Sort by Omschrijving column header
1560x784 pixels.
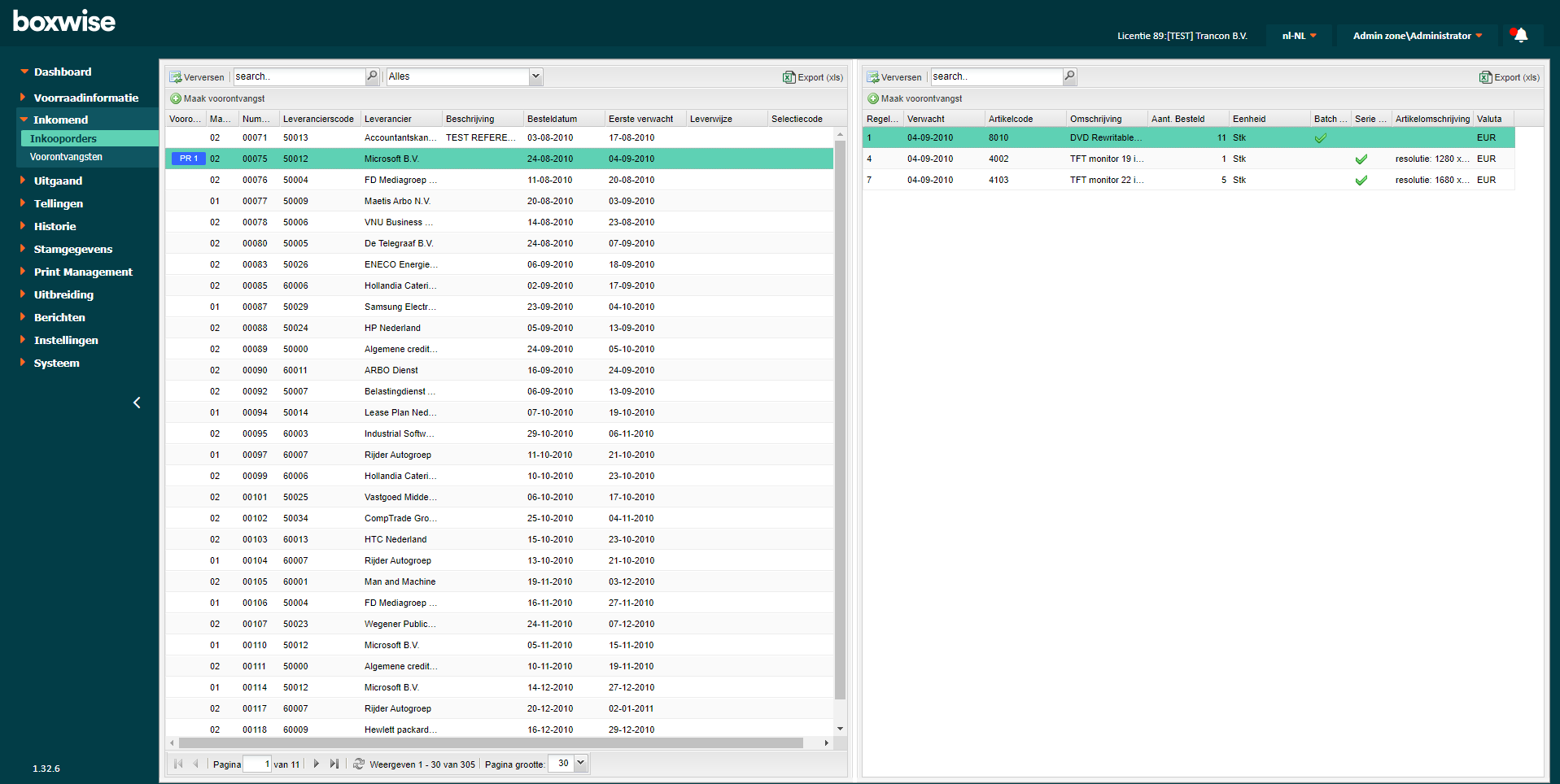[1107, 119]
